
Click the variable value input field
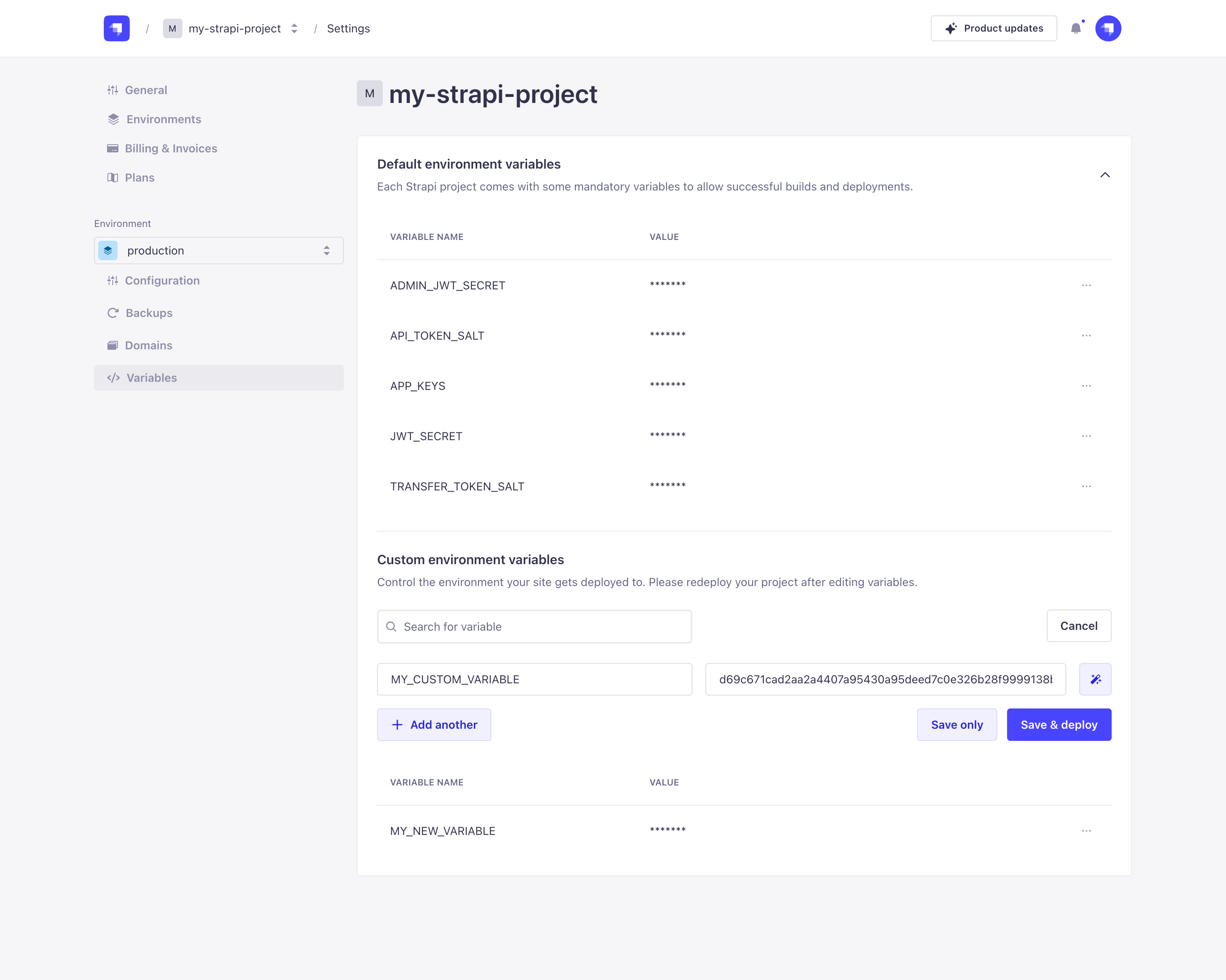click(x=885, y=679)
